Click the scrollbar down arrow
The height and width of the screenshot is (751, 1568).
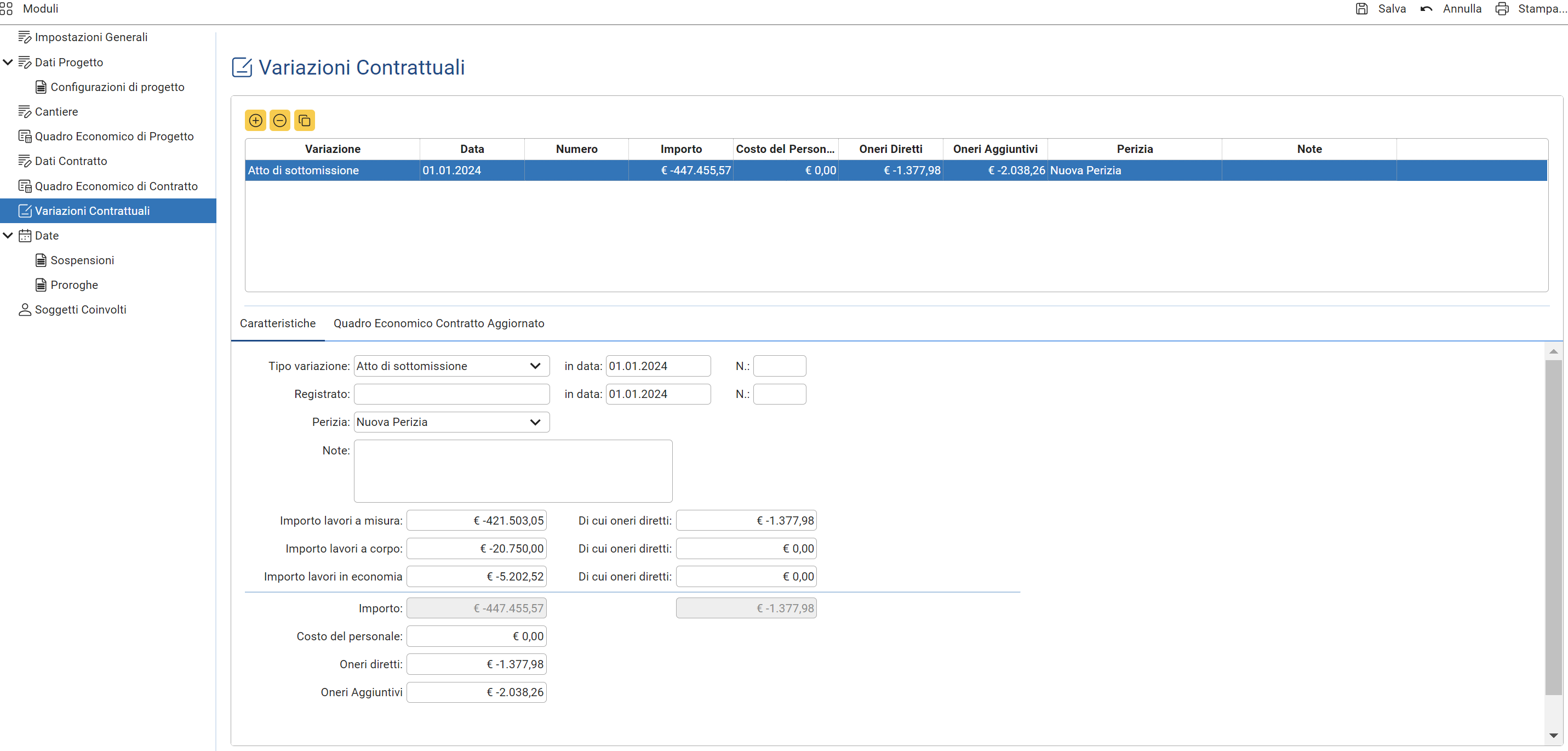pyautogui.click(x=1553, y=735)
